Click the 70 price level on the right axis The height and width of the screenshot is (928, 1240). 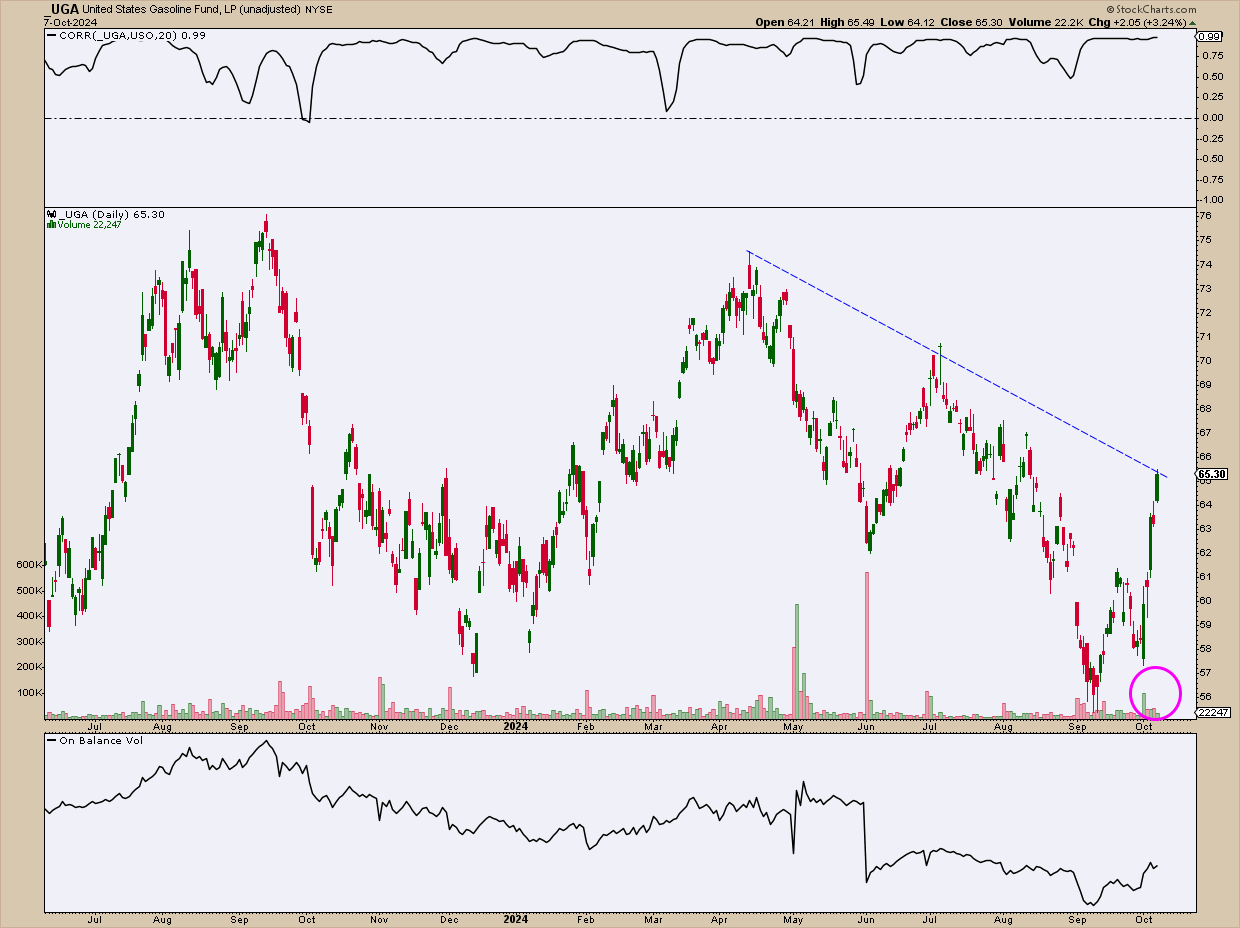[x=1205, y=360]
